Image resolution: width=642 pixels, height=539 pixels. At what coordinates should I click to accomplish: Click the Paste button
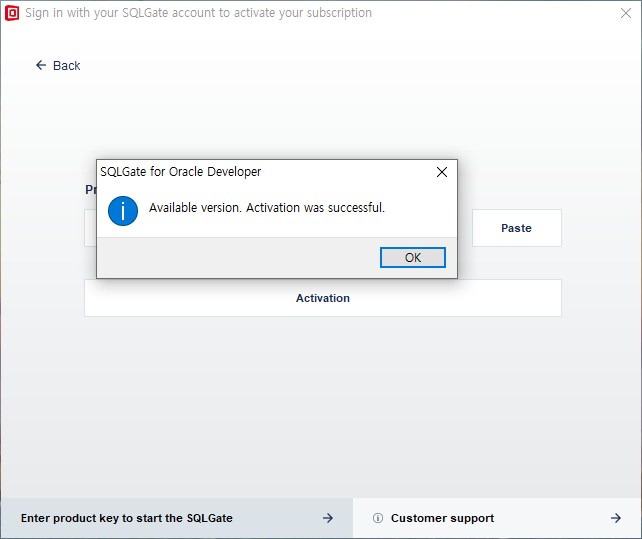pyautogui.click(x=517, y=228)
